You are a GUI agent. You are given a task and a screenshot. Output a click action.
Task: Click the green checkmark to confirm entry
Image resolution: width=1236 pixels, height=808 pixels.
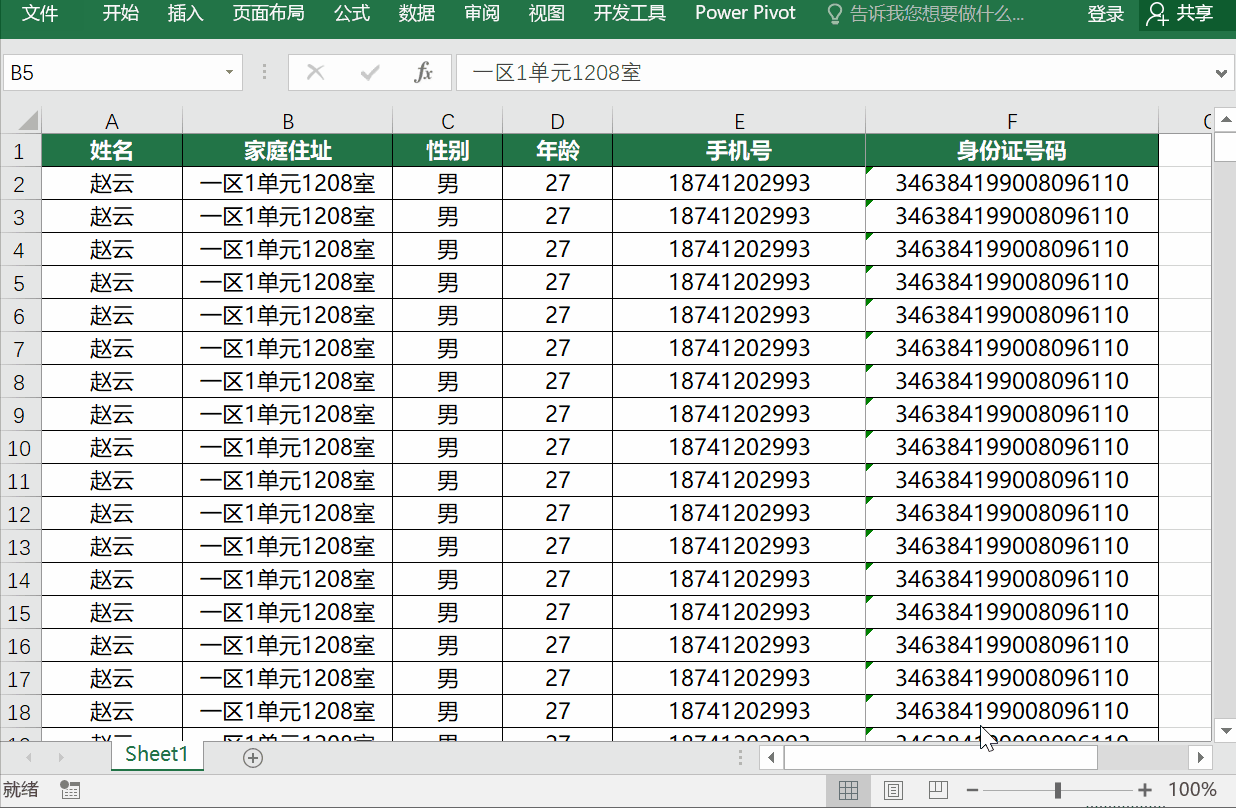click(369, 72)
